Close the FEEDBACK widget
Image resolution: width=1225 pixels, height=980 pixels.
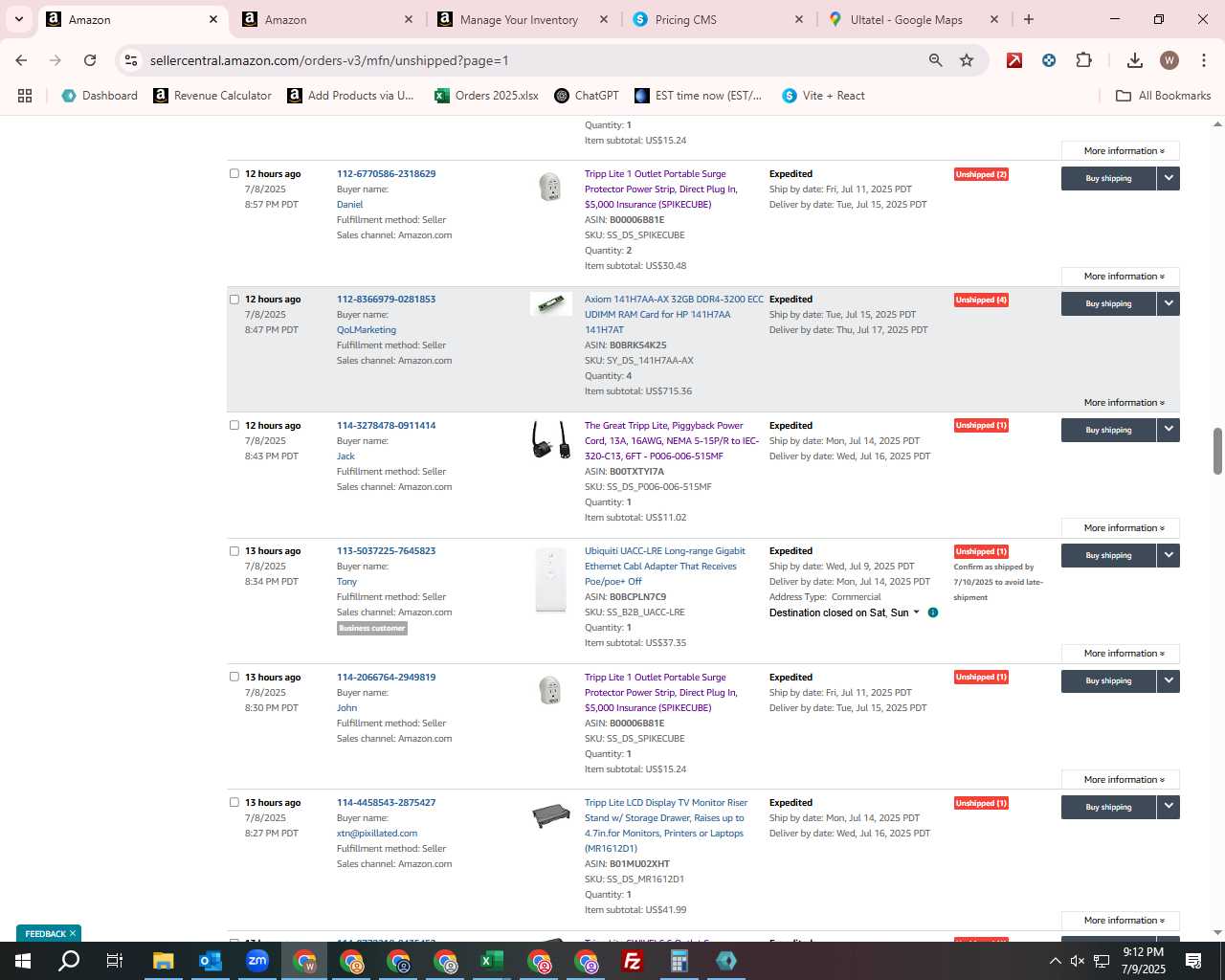coord(73,933)
